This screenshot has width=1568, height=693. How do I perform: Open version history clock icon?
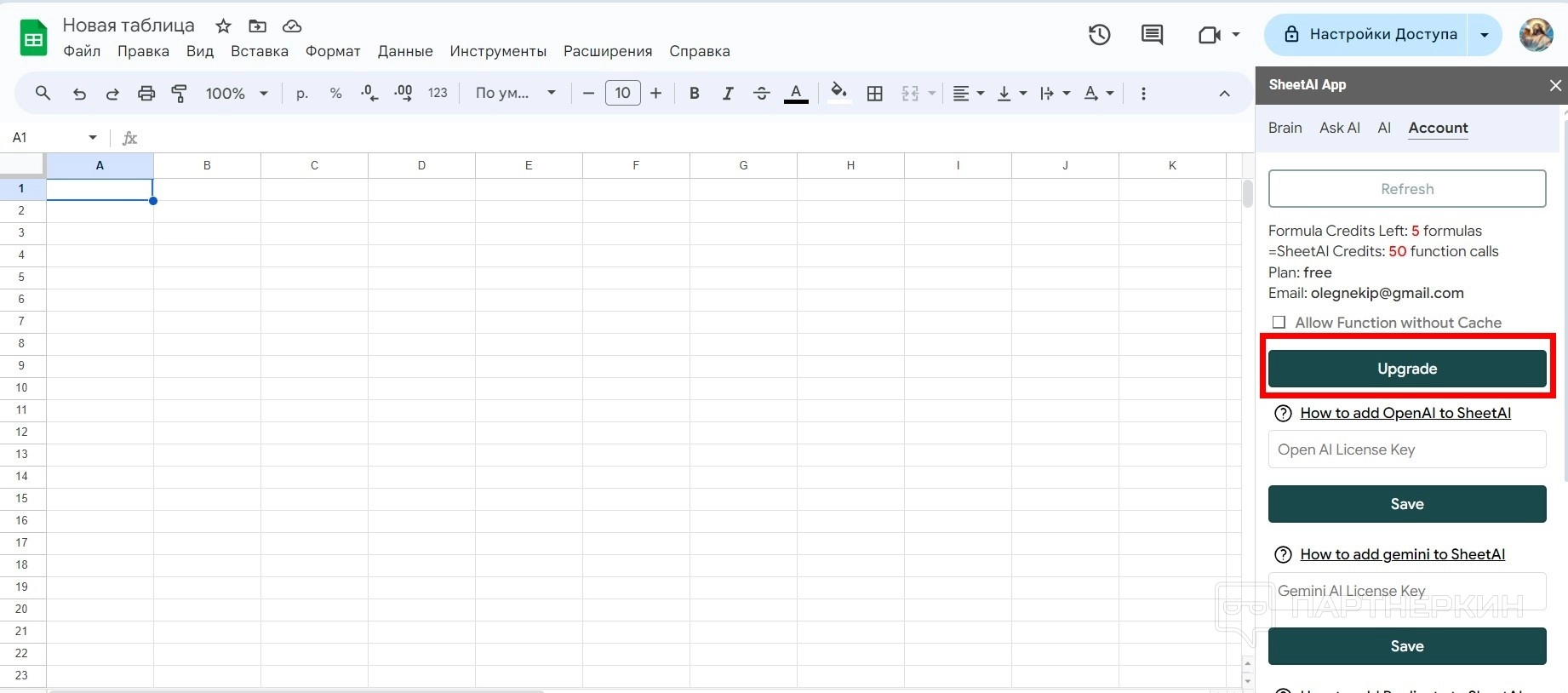pyautogui.click(x=1100, y=35)
